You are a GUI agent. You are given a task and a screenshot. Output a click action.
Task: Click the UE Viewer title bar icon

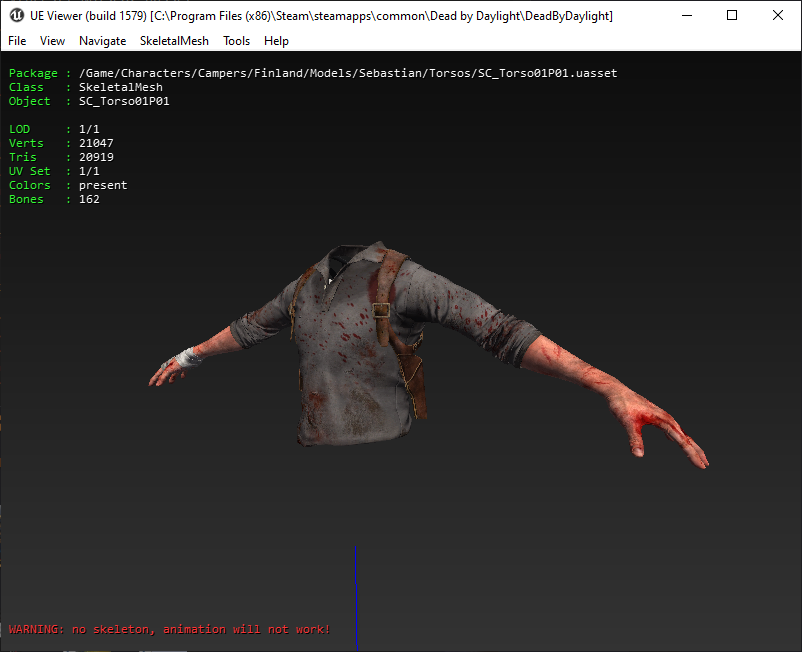pos(16,15)
